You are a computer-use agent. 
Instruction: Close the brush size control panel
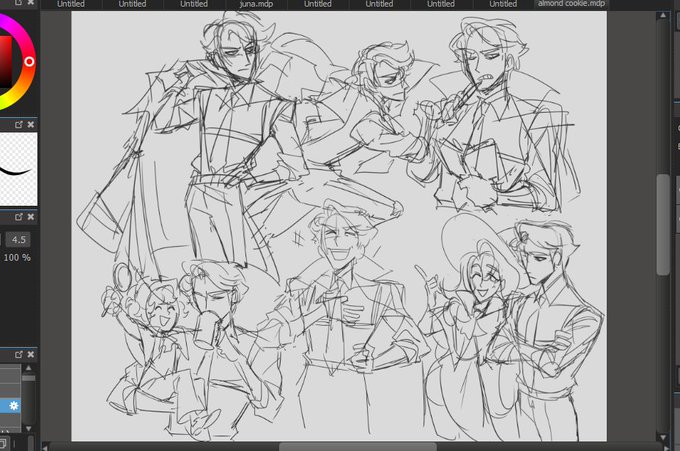tap(31, 217)
